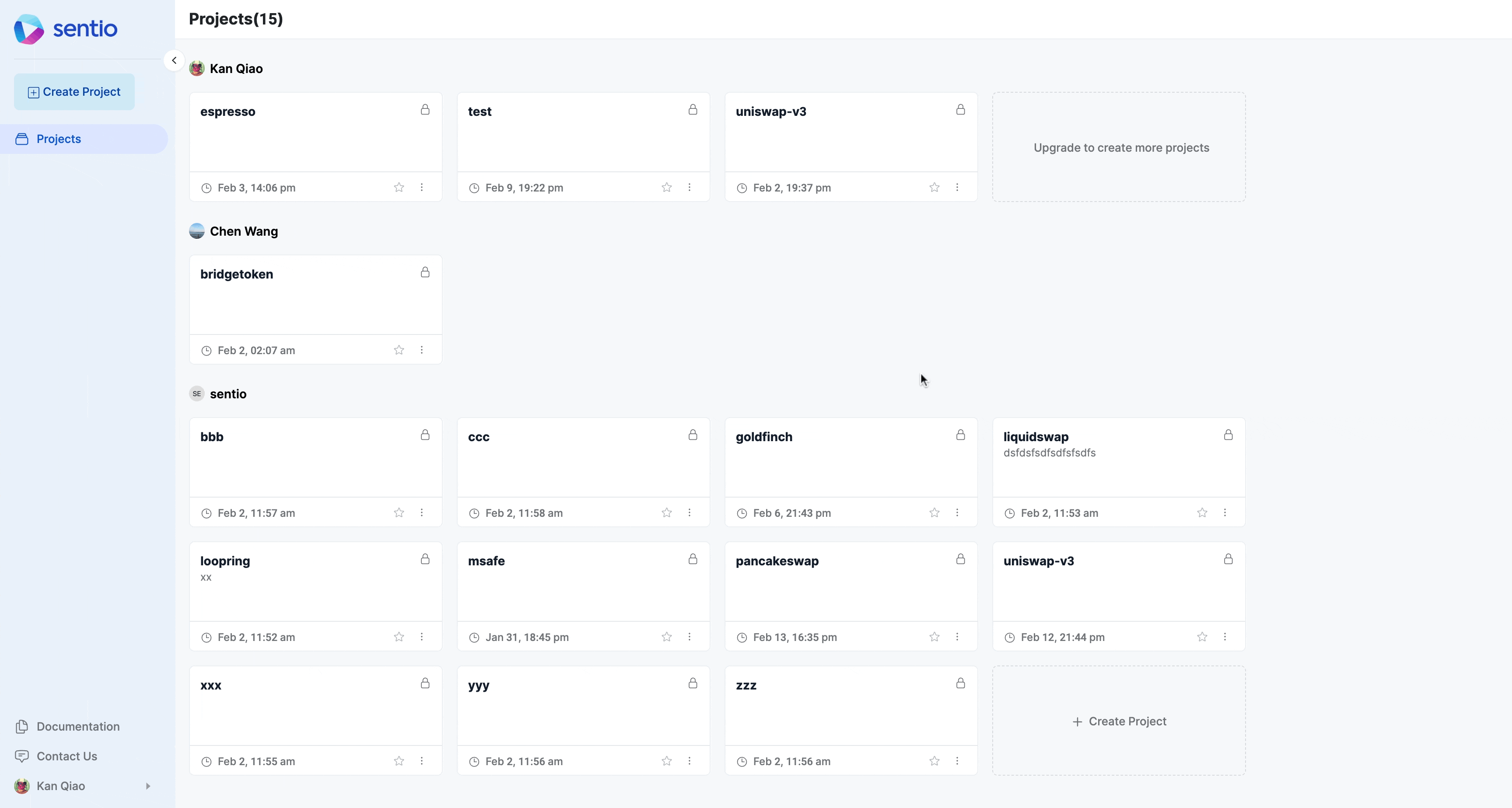
Task: Click the lock icon on espresso card
Action: [425, 110]
